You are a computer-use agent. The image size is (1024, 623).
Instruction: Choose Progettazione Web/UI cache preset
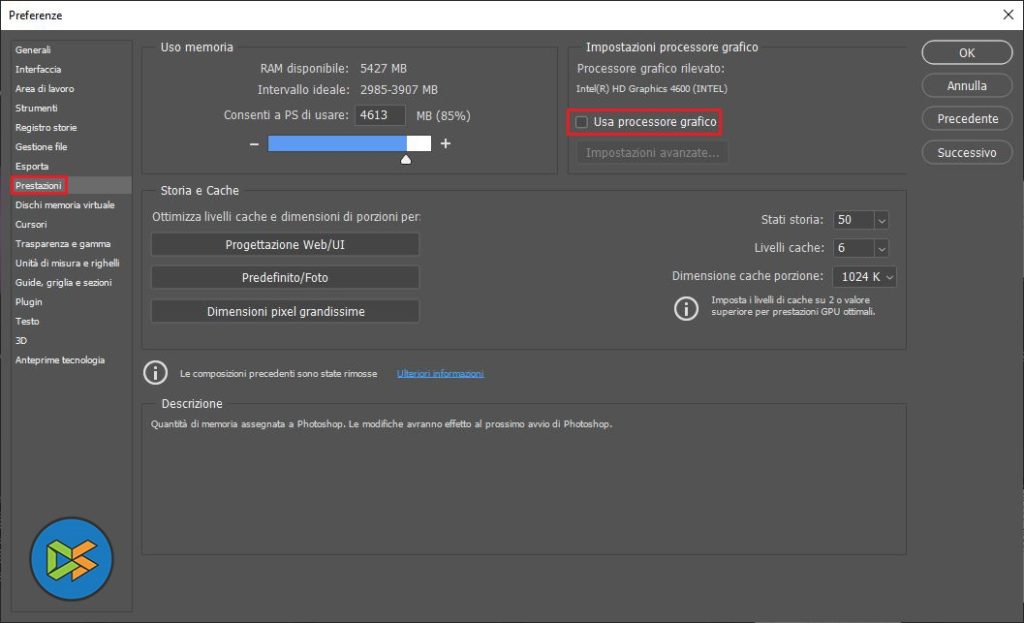285,245
